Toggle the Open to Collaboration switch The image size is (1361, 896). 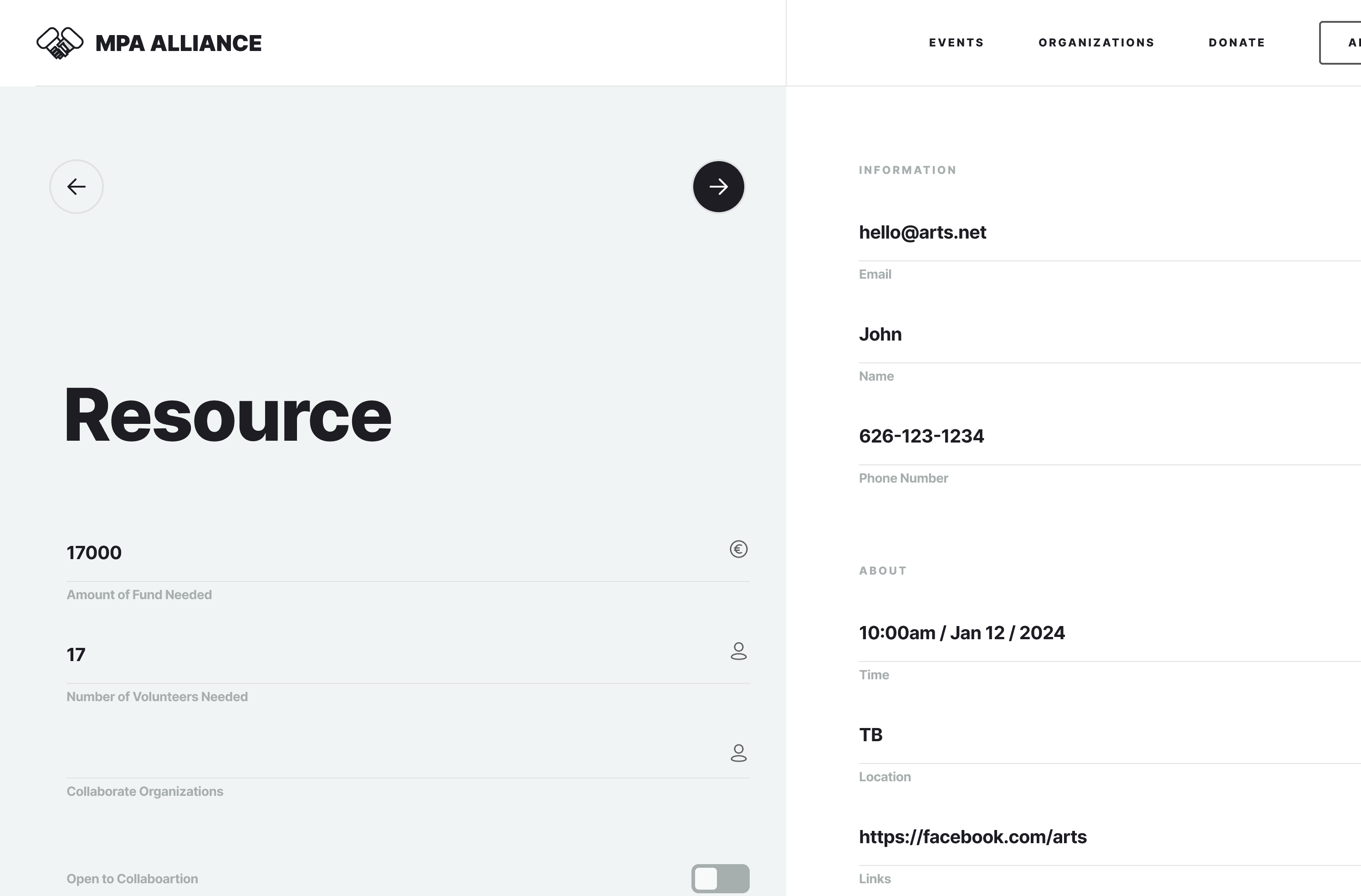point(720,878)
